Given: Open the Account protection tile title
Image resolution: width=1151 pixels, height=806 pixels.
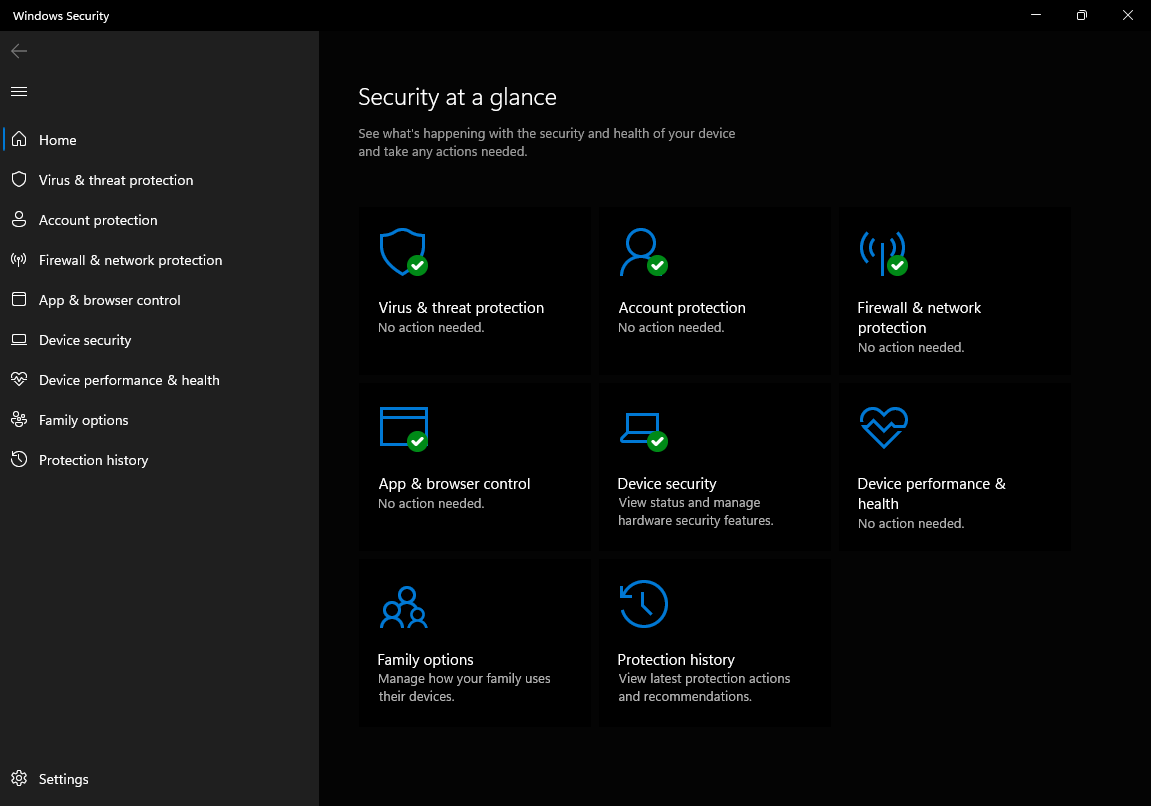Looking at the screenshot, I should click(682, 308).
